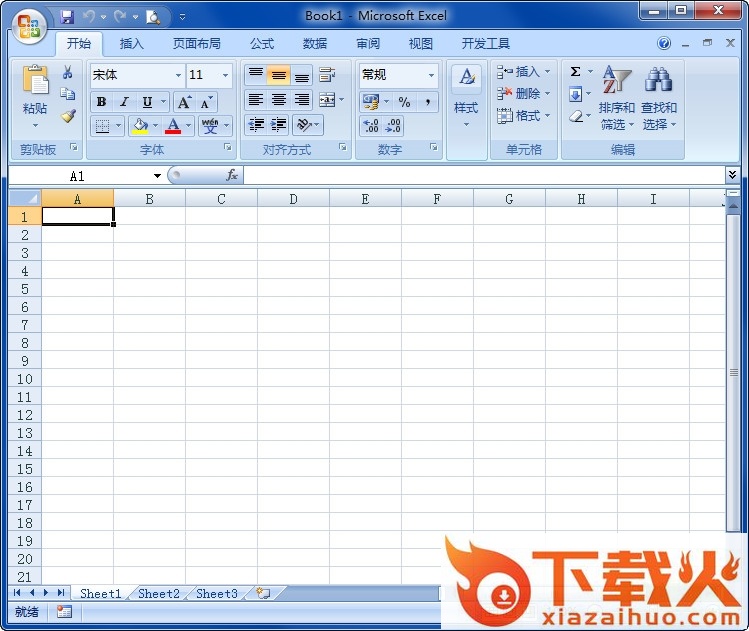Toggle middle vertical alignment
This screenshot has height=631, width=749.
point(278,75)
